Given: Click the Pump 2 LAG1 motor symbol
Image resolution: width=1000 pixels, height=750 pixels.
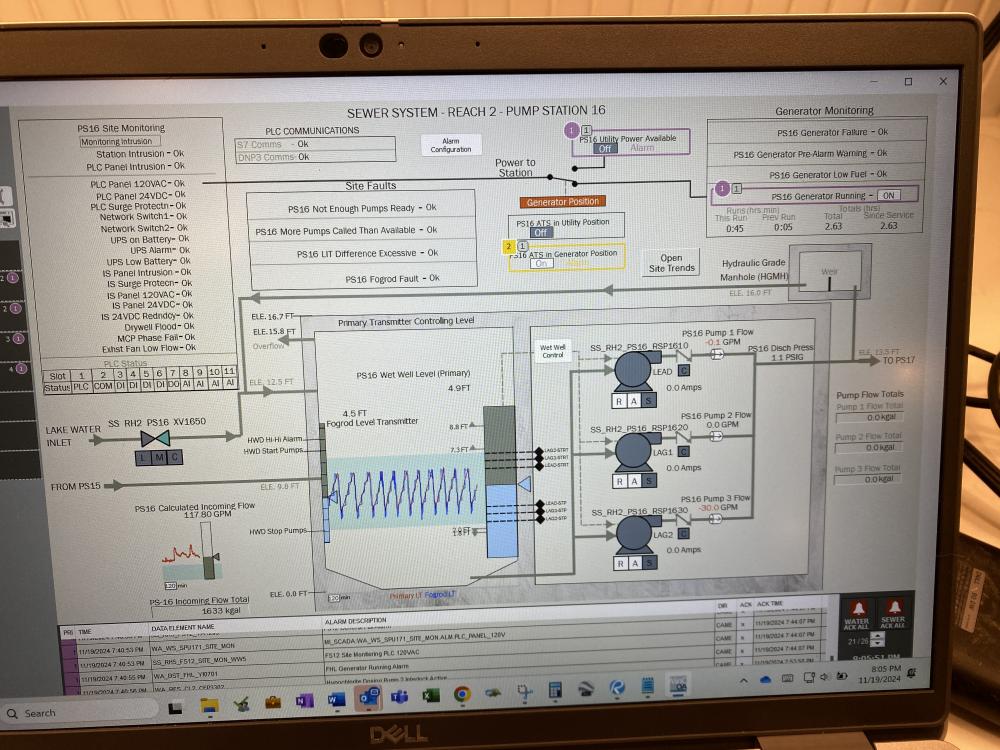Looking at the screenshot, I should click(632, 450).
